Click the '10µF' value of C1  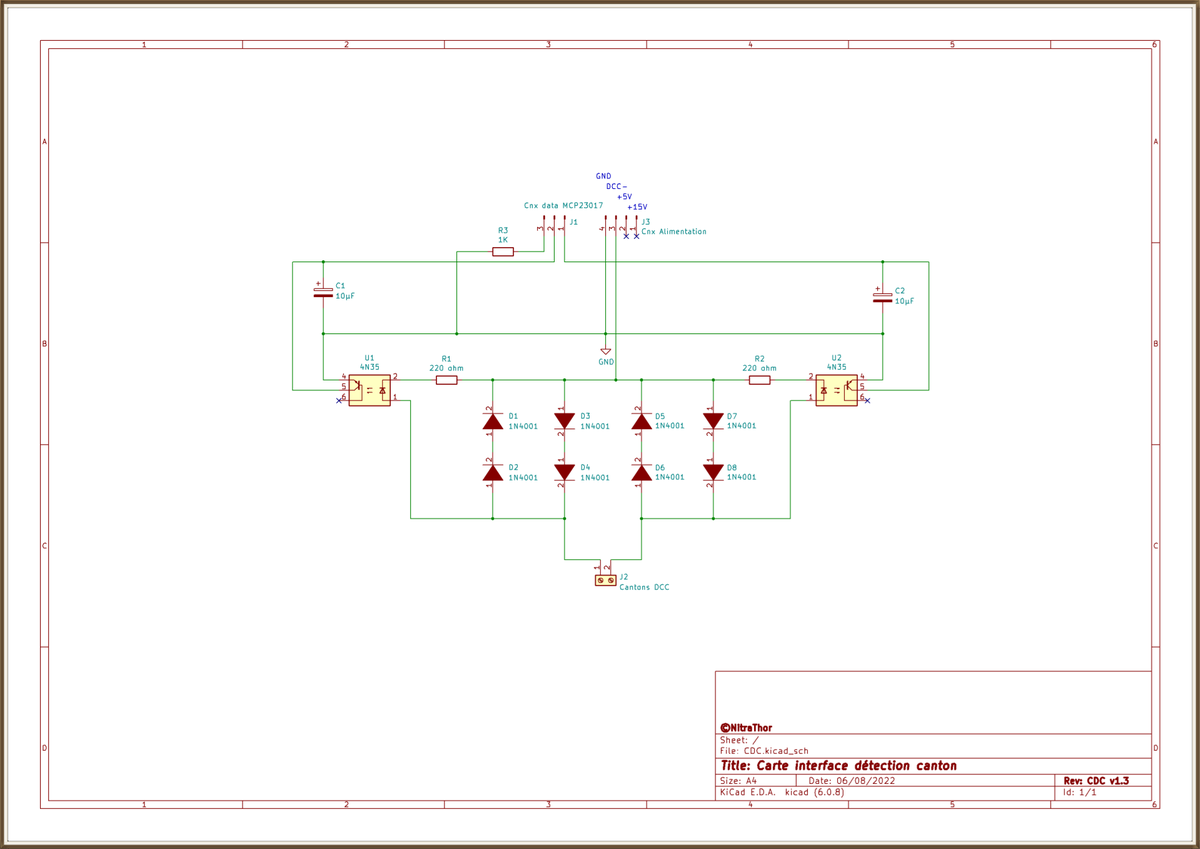click(345, 297)
